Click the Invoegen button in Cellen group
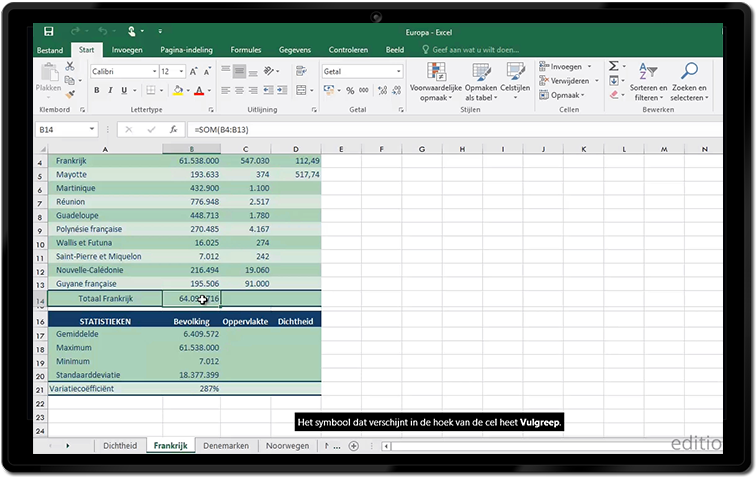This screenshot has height=477, width=756. click(x=565, y=67)
